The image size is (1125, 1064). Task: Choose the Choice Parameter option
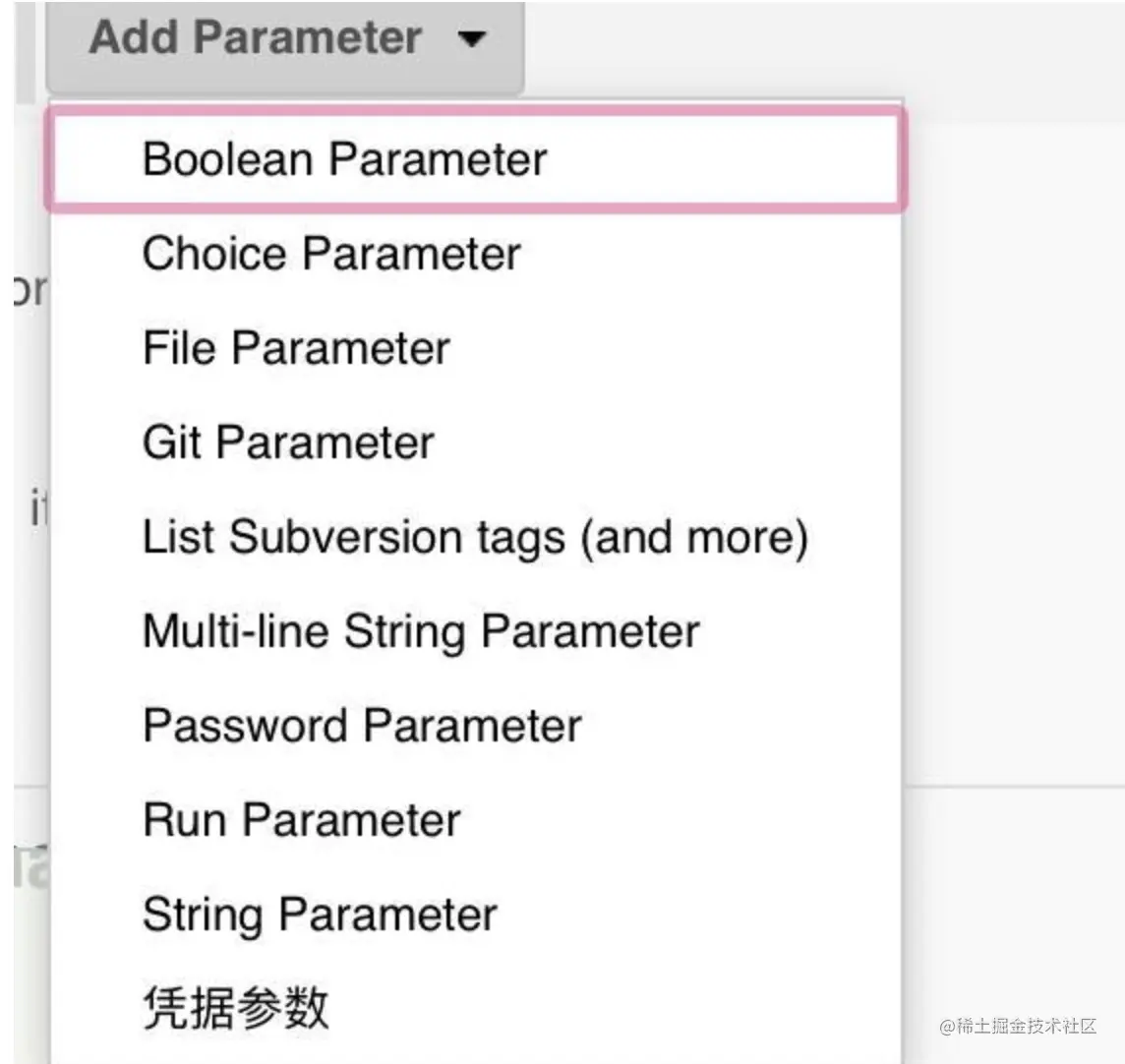(331, 254)
